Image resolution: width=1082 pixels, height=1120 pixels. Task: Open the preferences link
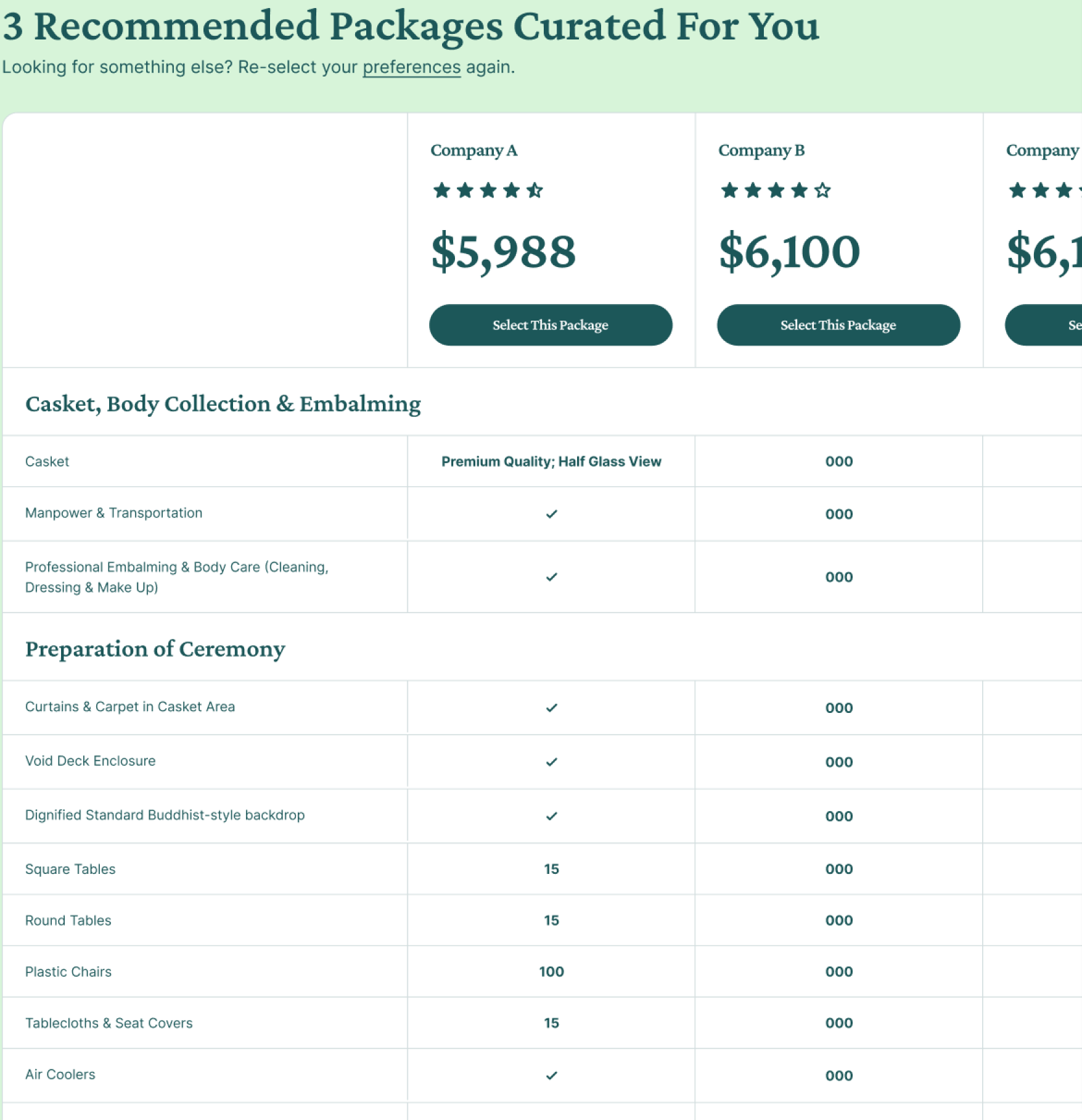[x=411, y=67]
